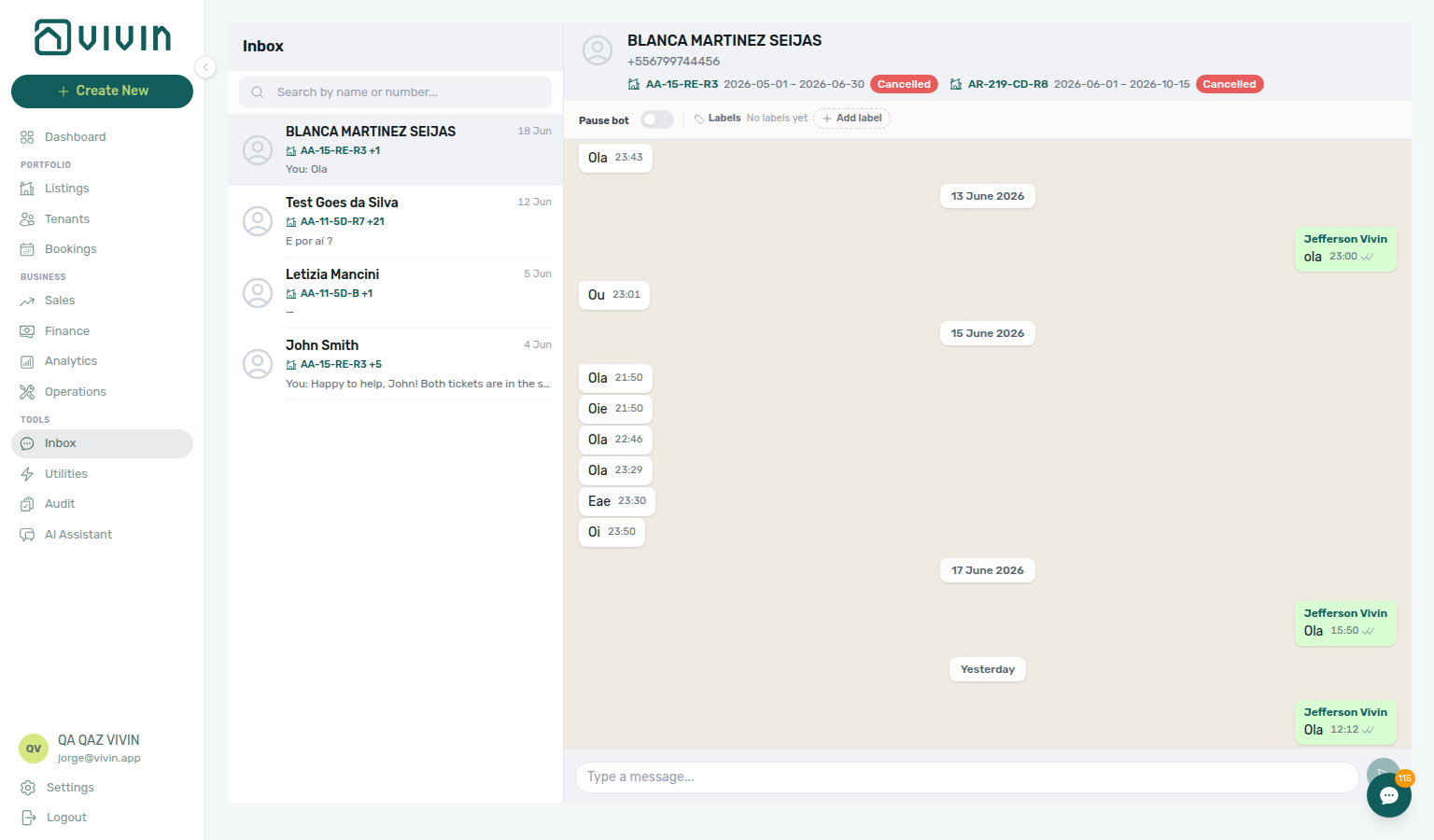This screenshot has width=1434, height=840.
Task: Open AR-219-CD-R8 booking link in header
Action: coord(1007,84)
